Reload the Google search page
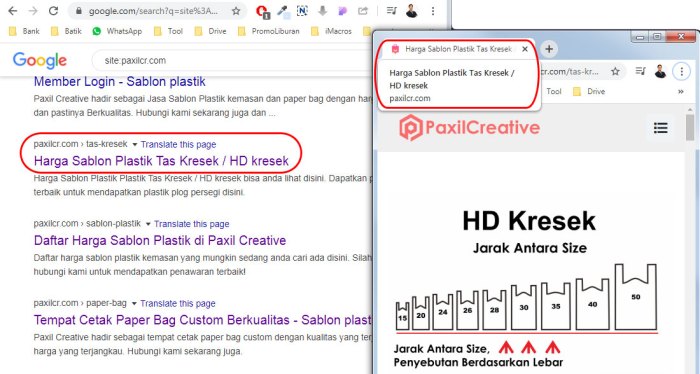Image resolution: width=700 pixels, height=374 pixels. [53, 11]
